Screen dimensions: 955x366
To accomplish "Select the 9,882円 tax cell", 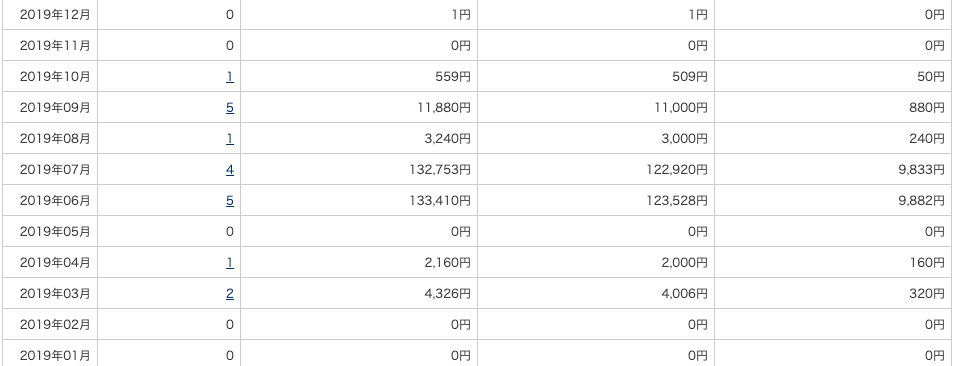I will click(833, 200).
